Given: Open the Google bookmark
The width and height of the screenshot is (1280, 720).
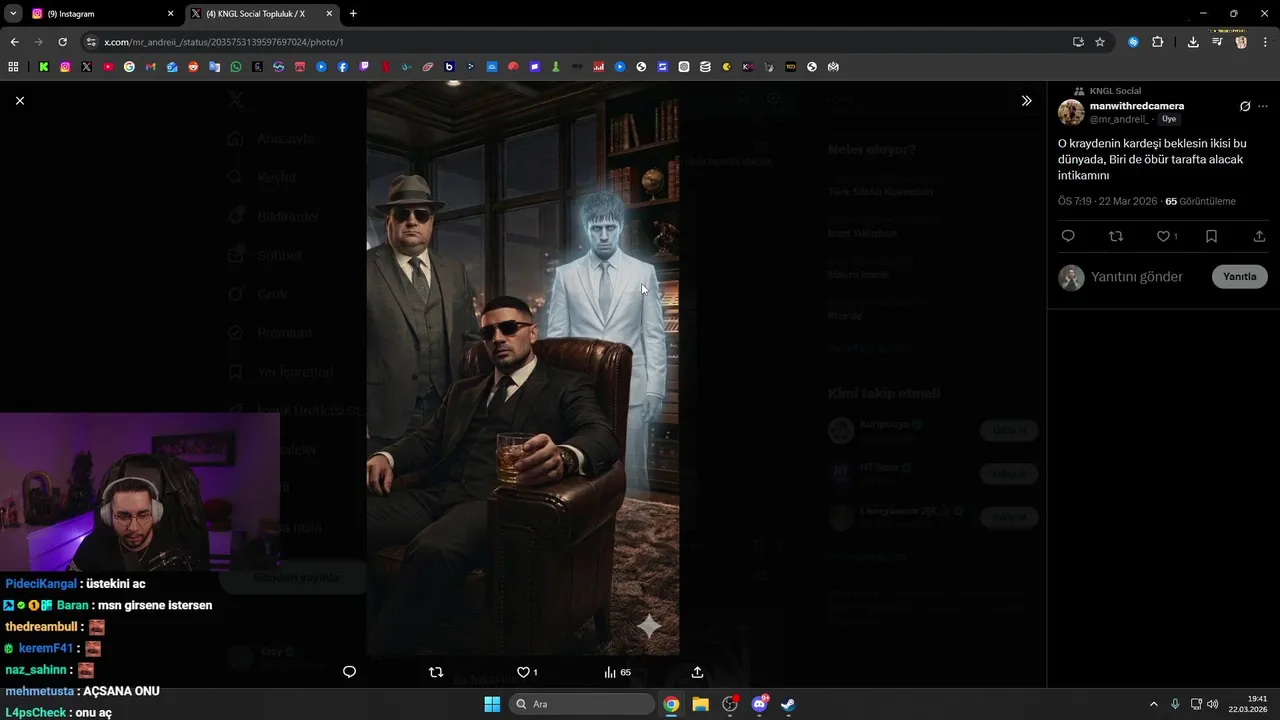Looking at the screenshot, I should tap(129, 67).
